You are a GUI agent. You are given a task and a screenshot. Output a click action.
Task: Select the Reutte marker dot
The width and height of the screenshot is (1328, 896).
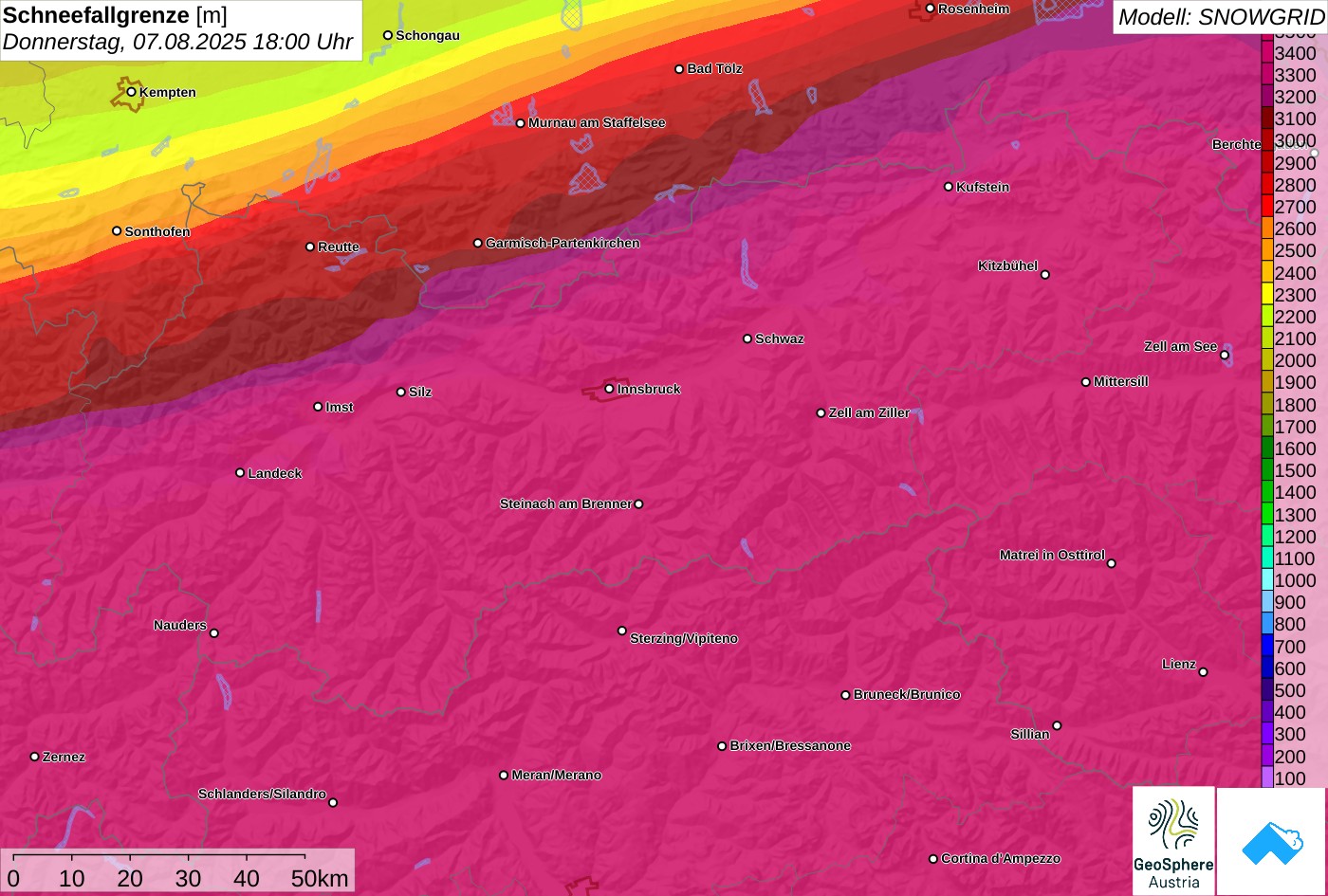coord(310,247)
